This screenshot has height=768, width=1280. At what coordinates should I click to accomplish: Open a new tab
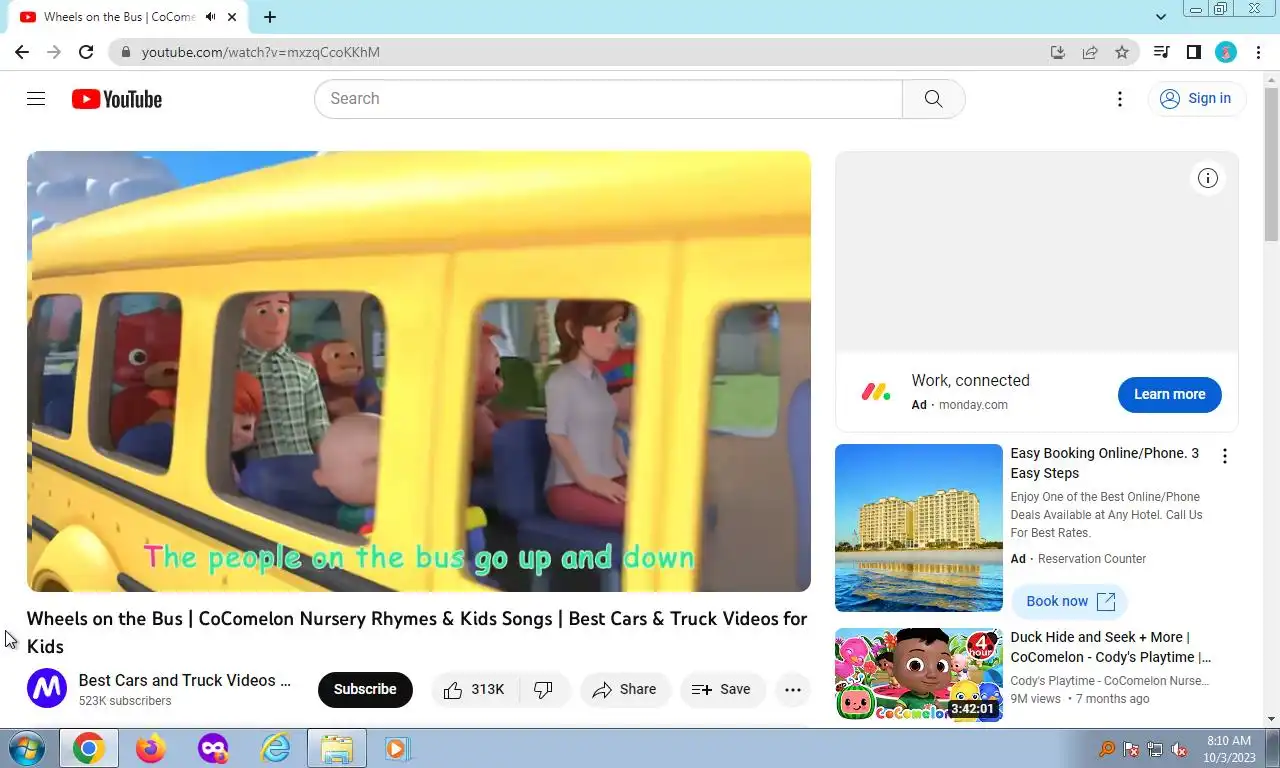[x=270, y=17]
